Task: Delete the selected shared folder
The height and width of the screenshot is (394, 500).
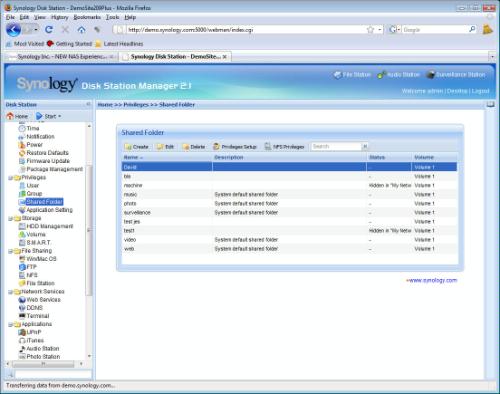Action: 194,147
